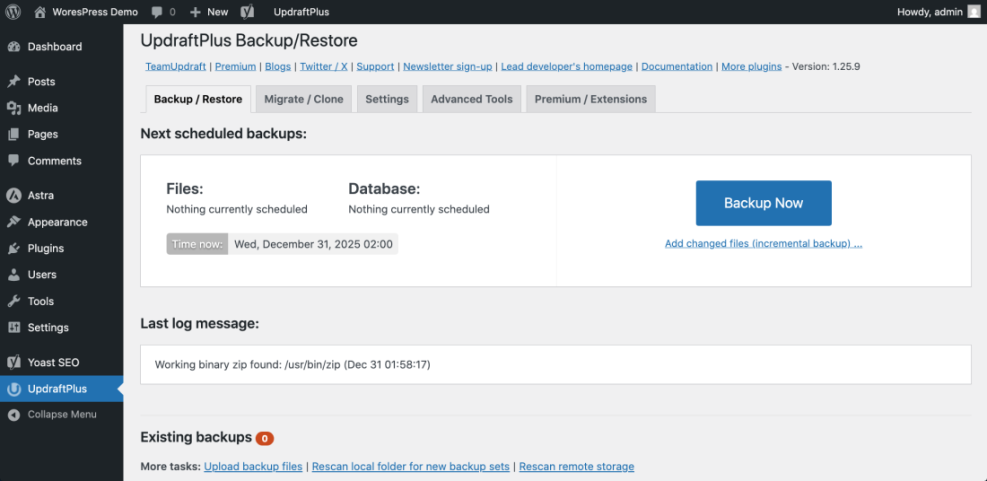The image size is (987, 481).
Task: Open the Yoast icon in admin bar
Action: point(249,11)
